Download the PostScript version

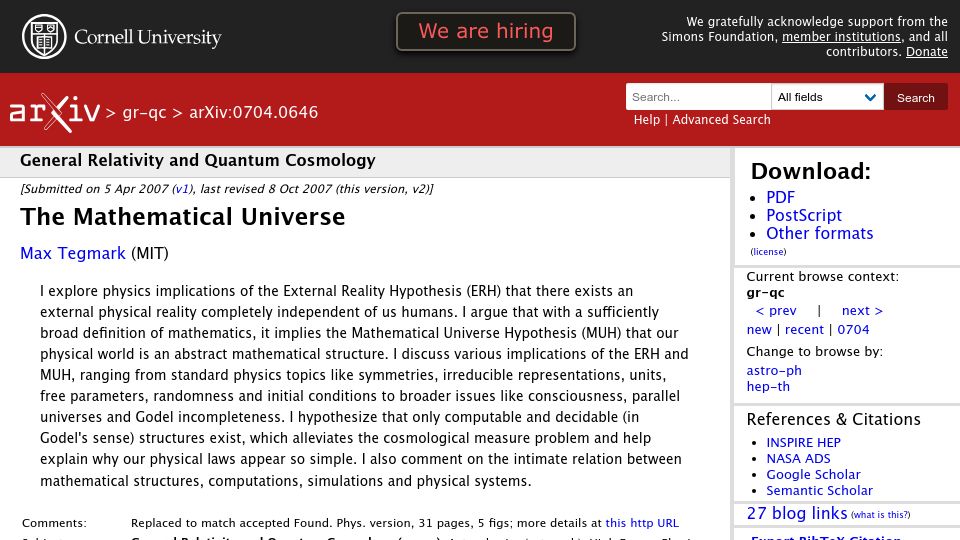point(804,216)
